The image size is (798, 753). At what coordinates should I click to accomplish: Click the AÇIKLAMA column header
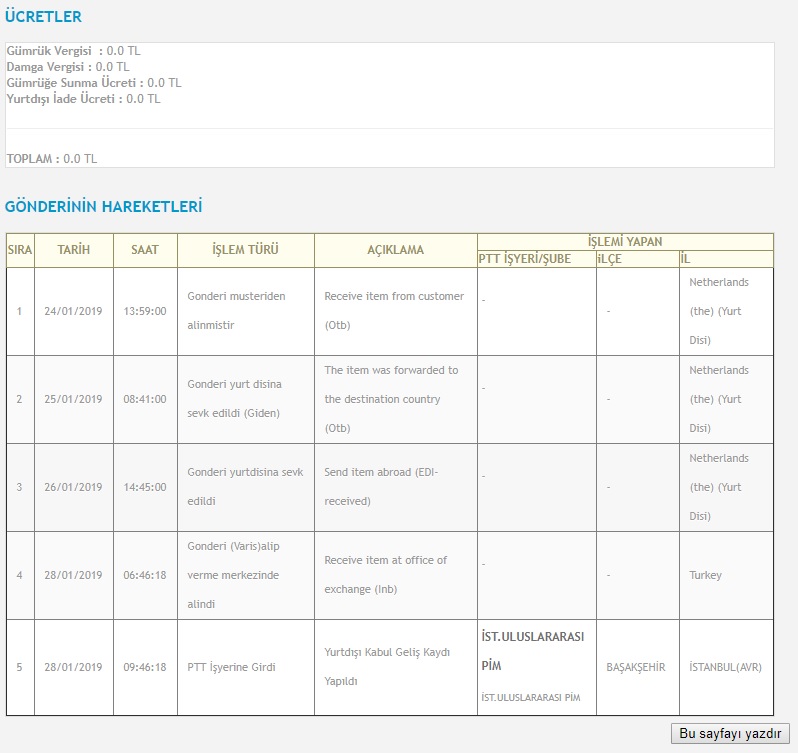pos(396,250)
